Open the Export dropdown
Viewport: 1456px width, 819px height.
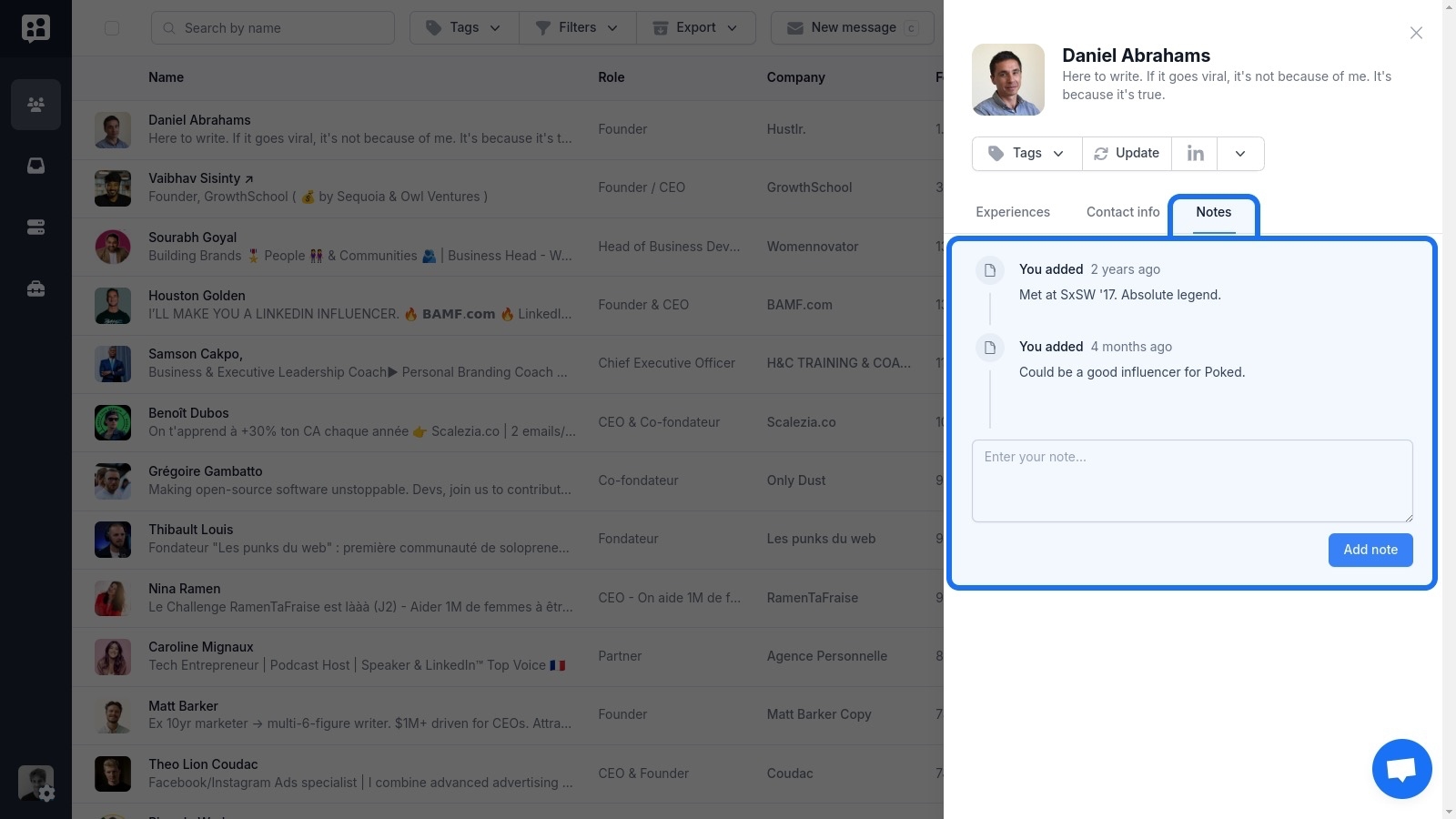tap(696, 28)
